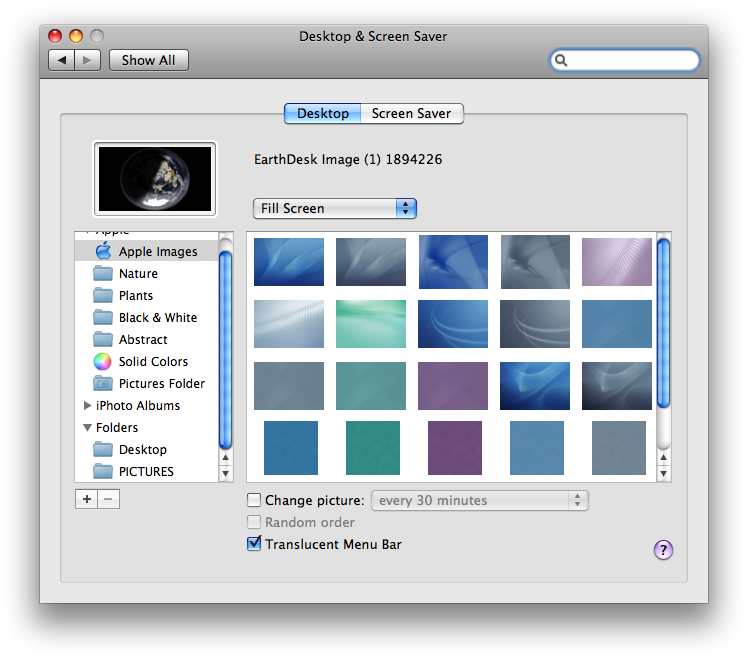748x658 pixels.
Task: Select Solid Colors in the source list
Action: tap(146, 361)
